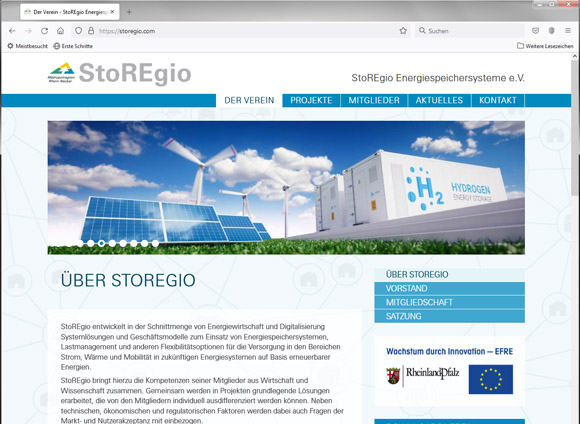Go to the browser home icon

60,31
